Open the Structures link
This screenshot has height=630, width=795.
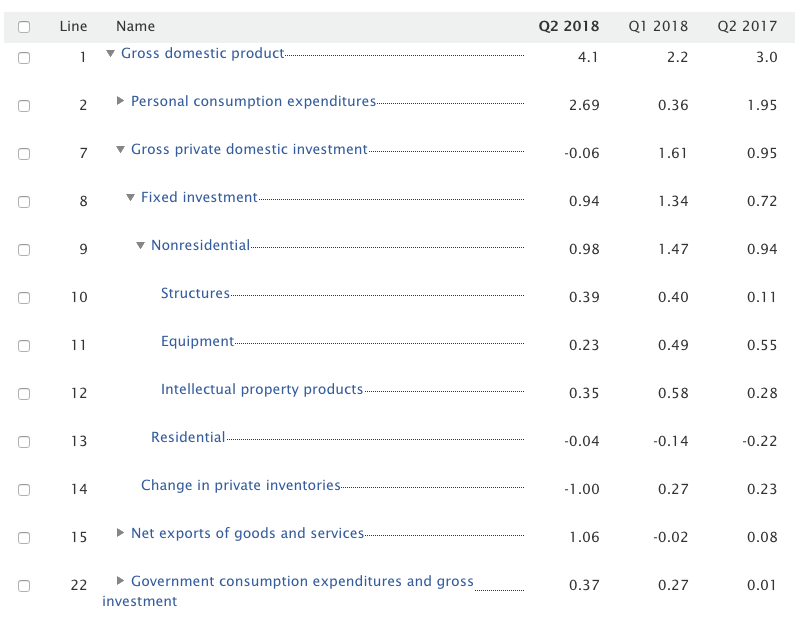[x=195, y=294]
